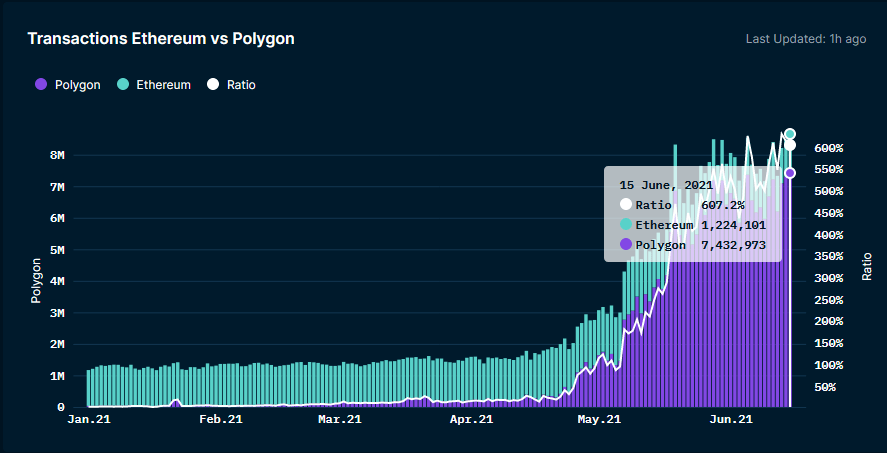
Task: Click the purple Polygon legend dot
Action: tap(41, 85)
